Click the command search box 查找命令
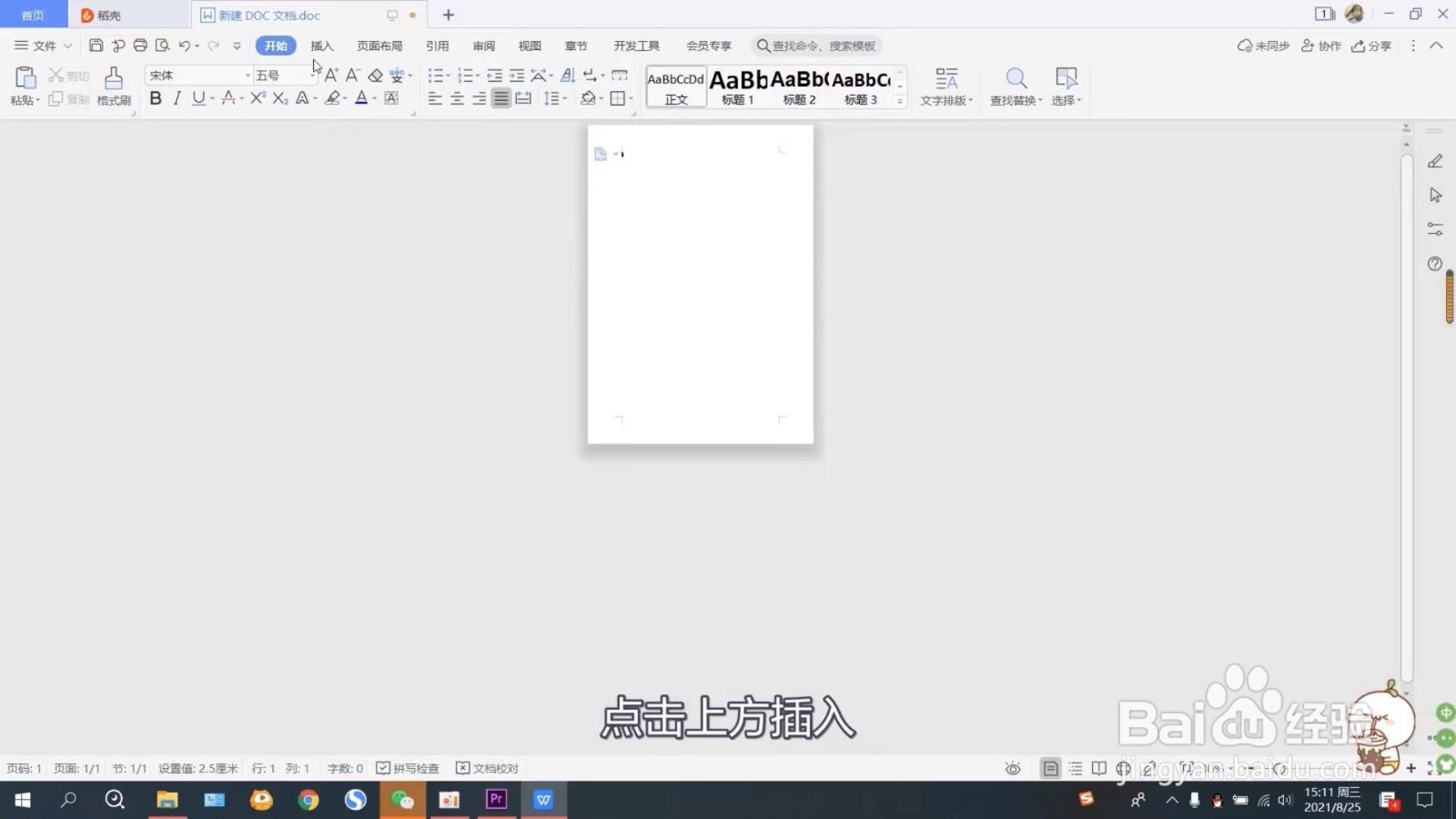 817,45
